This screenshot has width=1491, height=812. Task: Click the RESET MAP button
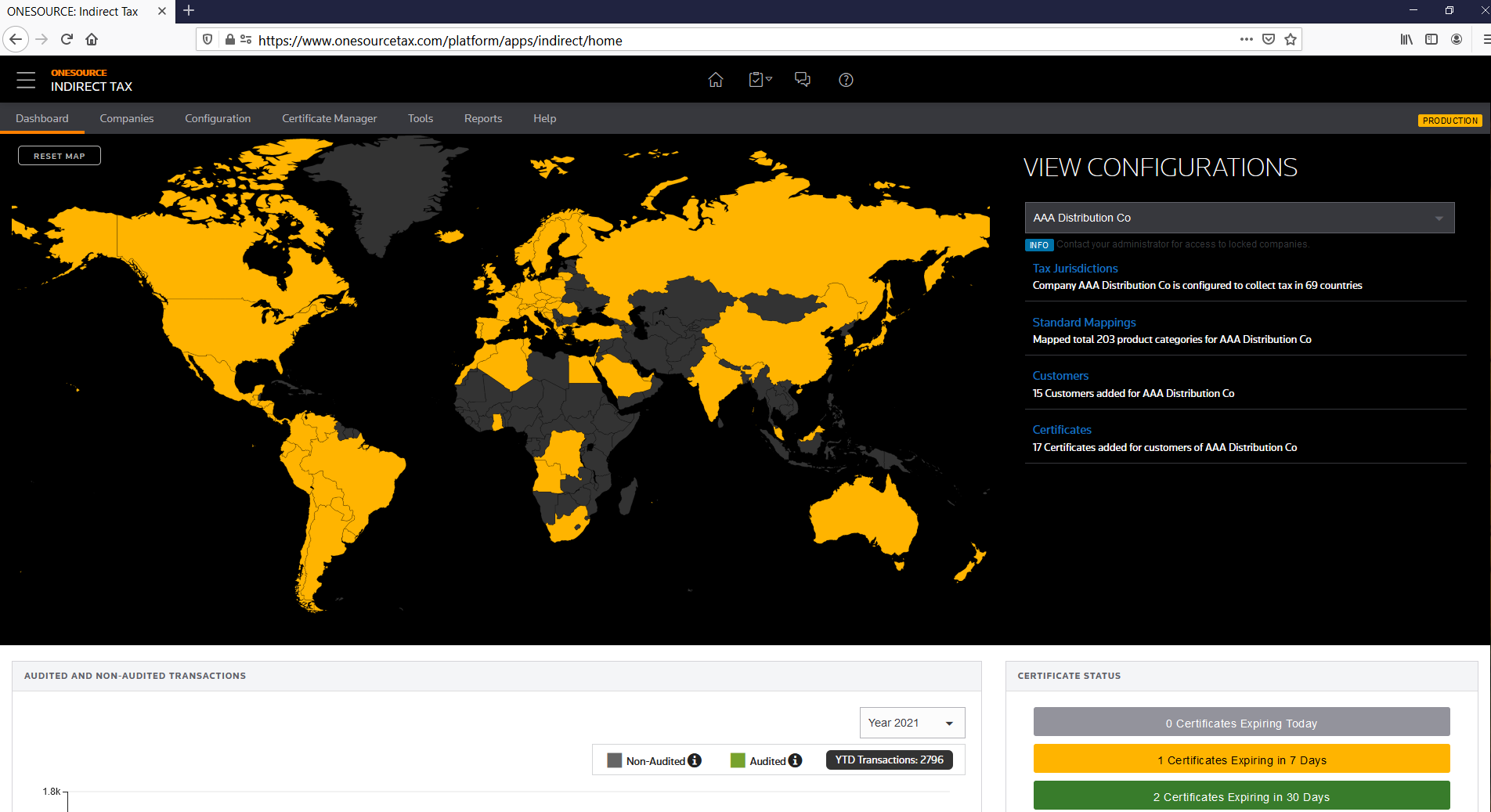60,156
